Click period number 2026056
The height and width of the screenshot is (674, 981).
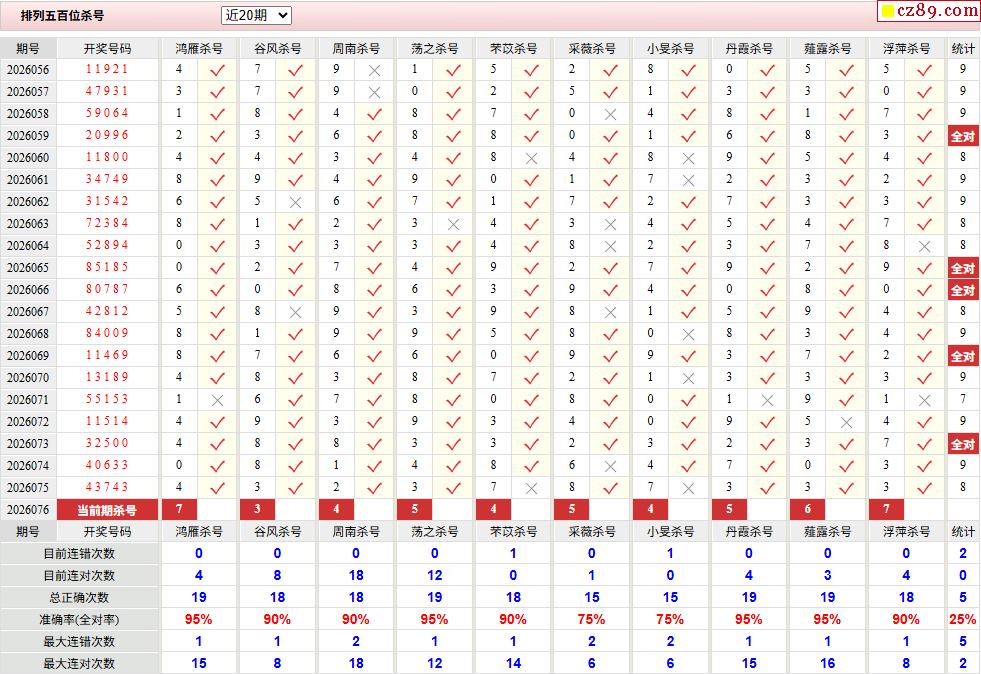pyautogui.click(x=28, y=69)
